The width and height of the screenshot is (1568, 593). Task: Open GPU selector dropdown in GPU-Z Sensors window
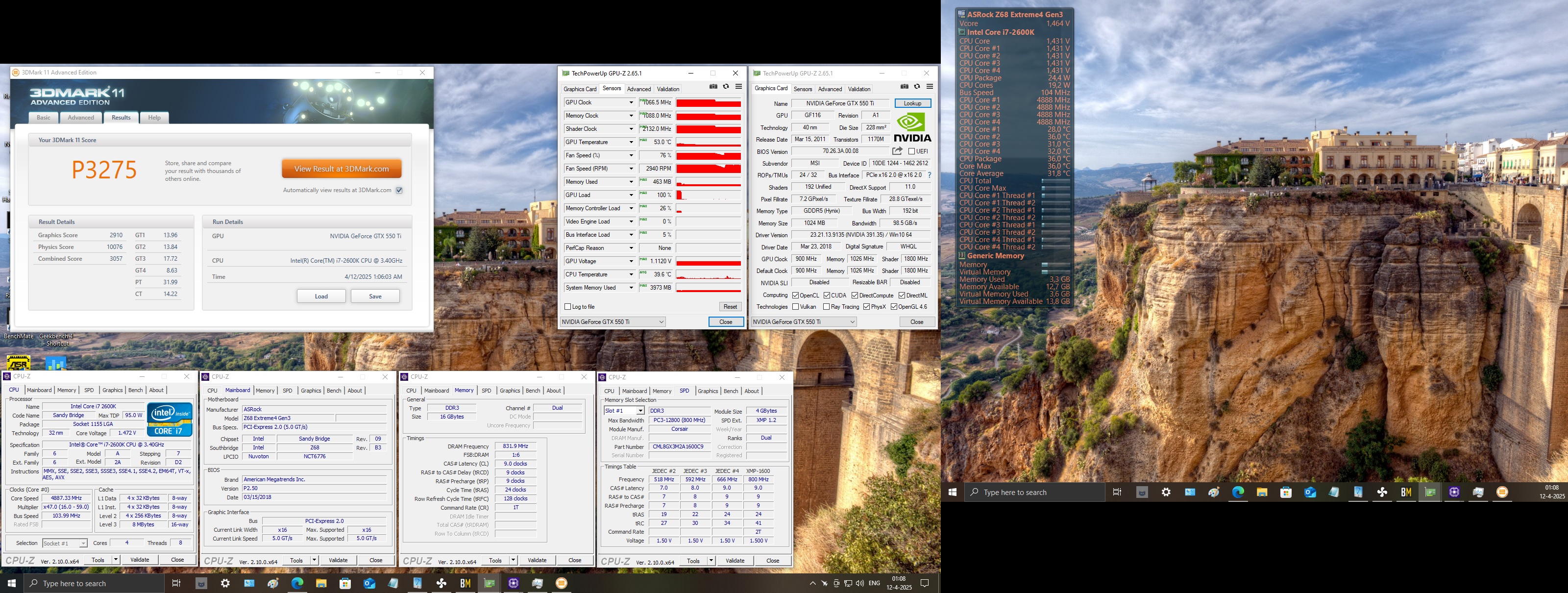[x=613, y=321]
